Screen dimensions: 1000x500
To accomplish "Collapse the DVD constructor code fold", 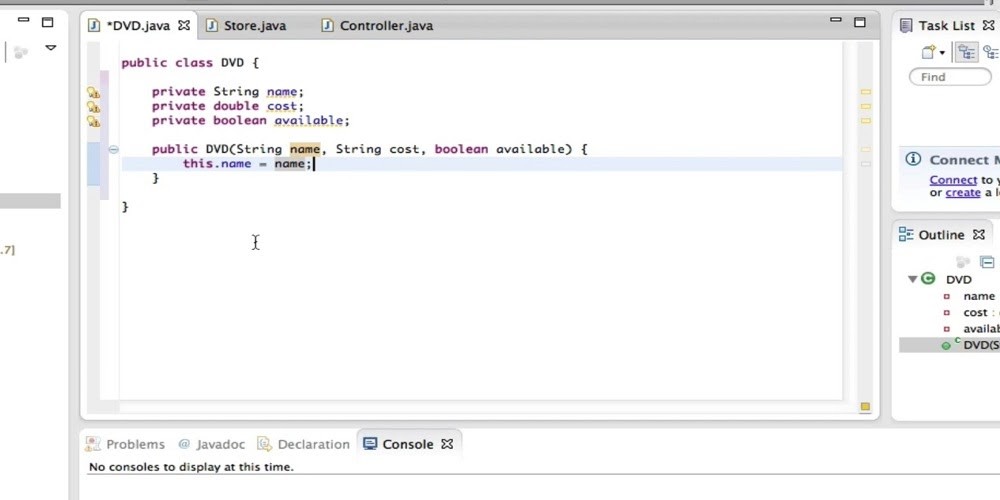I will [x=113, y=149].
